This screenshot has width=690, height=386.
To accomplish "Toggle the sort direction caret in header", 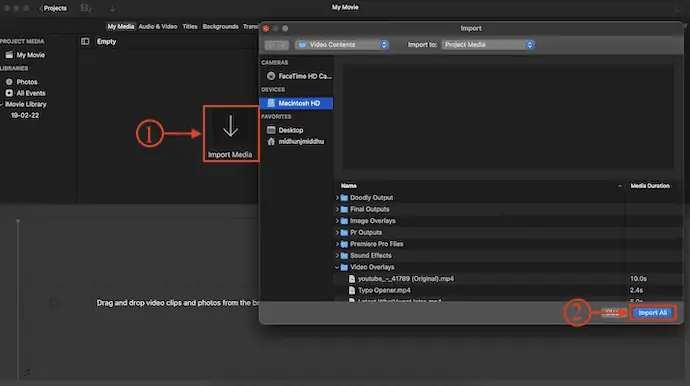I will point(620,186).
